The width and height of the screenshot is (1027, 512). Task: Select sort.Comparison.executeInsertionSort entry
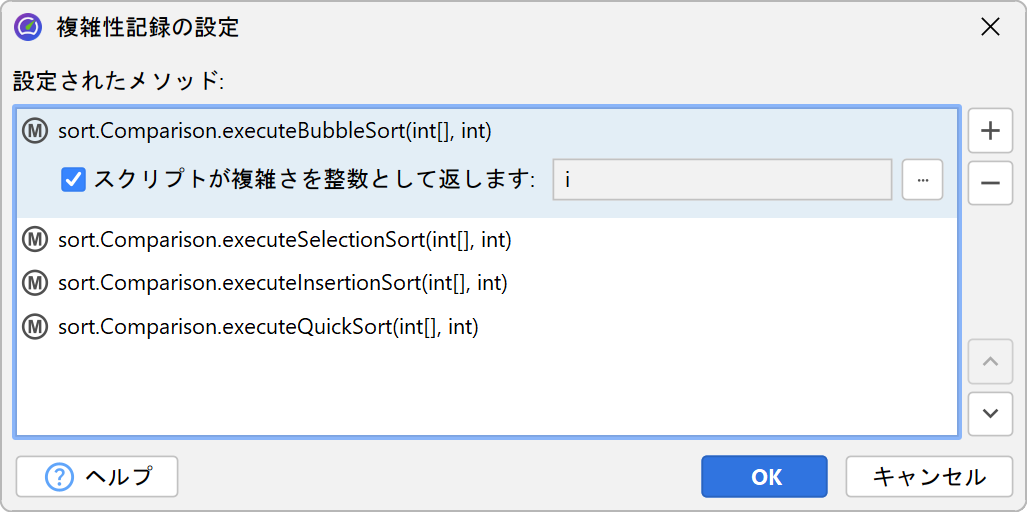click(x=283, y=283)
